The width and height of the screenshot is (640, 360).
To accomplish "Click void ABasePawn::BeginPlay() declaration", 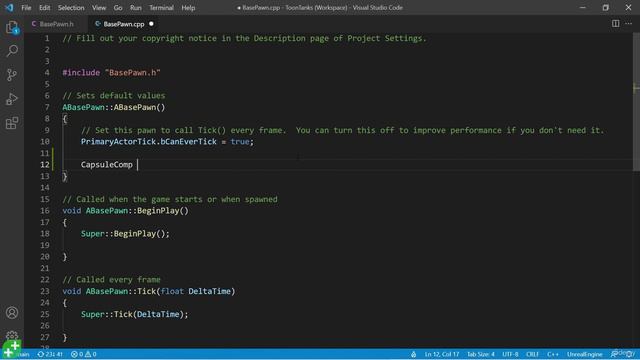I will coord(126,211).
